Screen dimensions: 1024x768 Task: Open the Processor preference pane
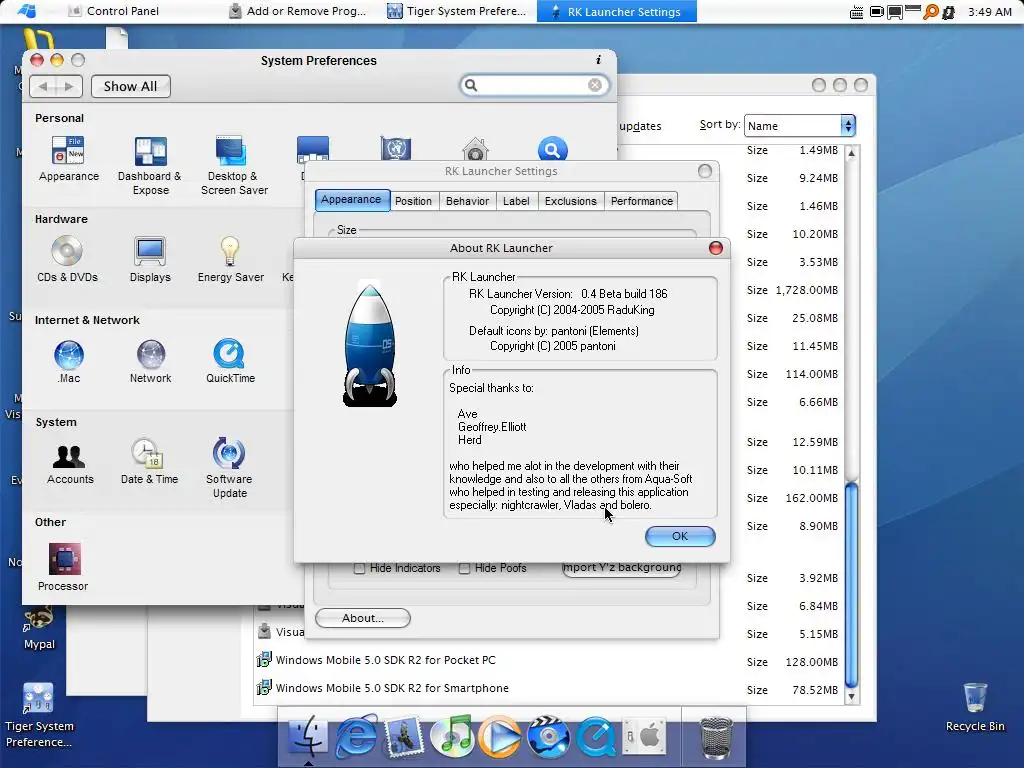63,568
